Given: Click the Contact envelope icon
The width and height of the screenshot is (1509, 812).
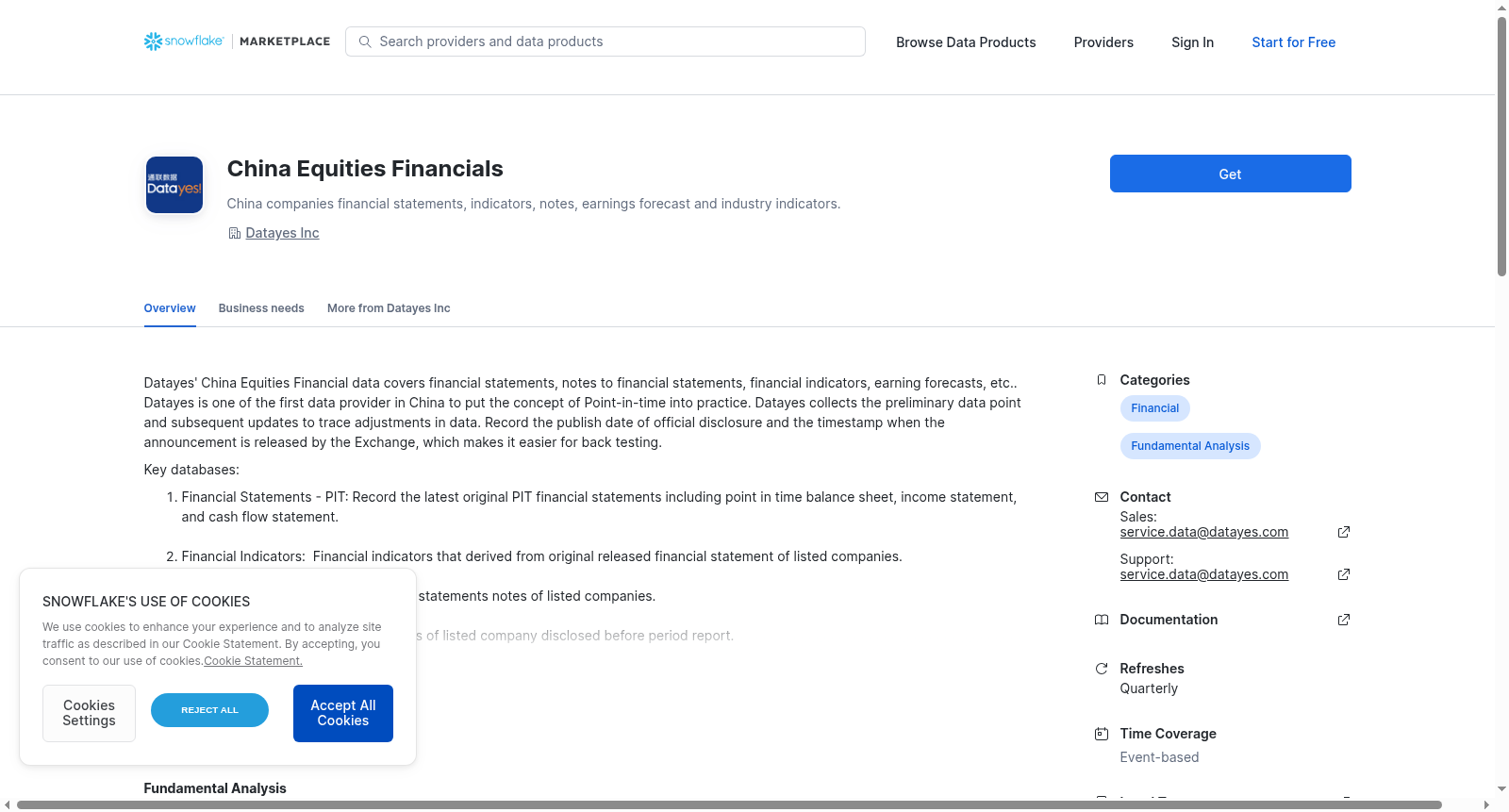Looking at the screenshot, I should pyautogui.click(x=1102, y=497).
